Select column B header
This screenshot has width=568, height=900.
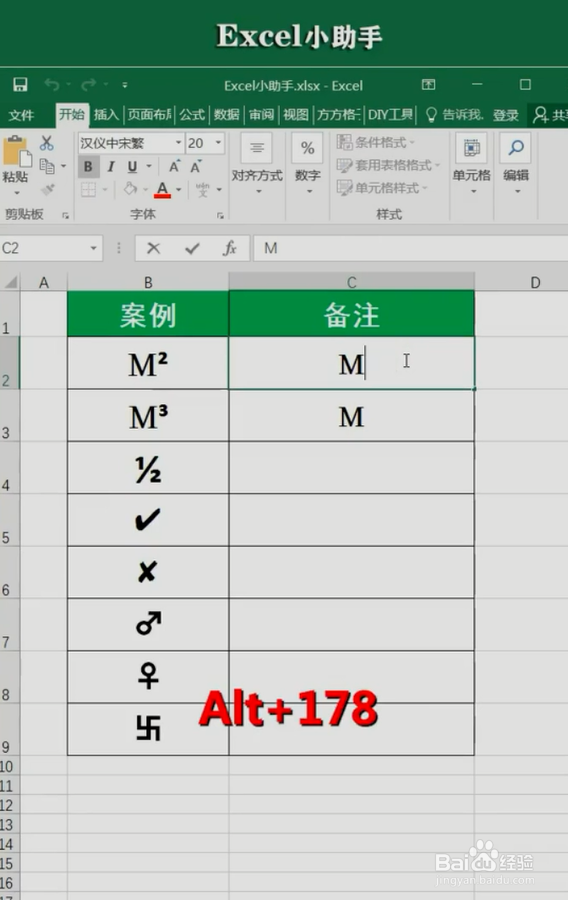tap(148, 282)
